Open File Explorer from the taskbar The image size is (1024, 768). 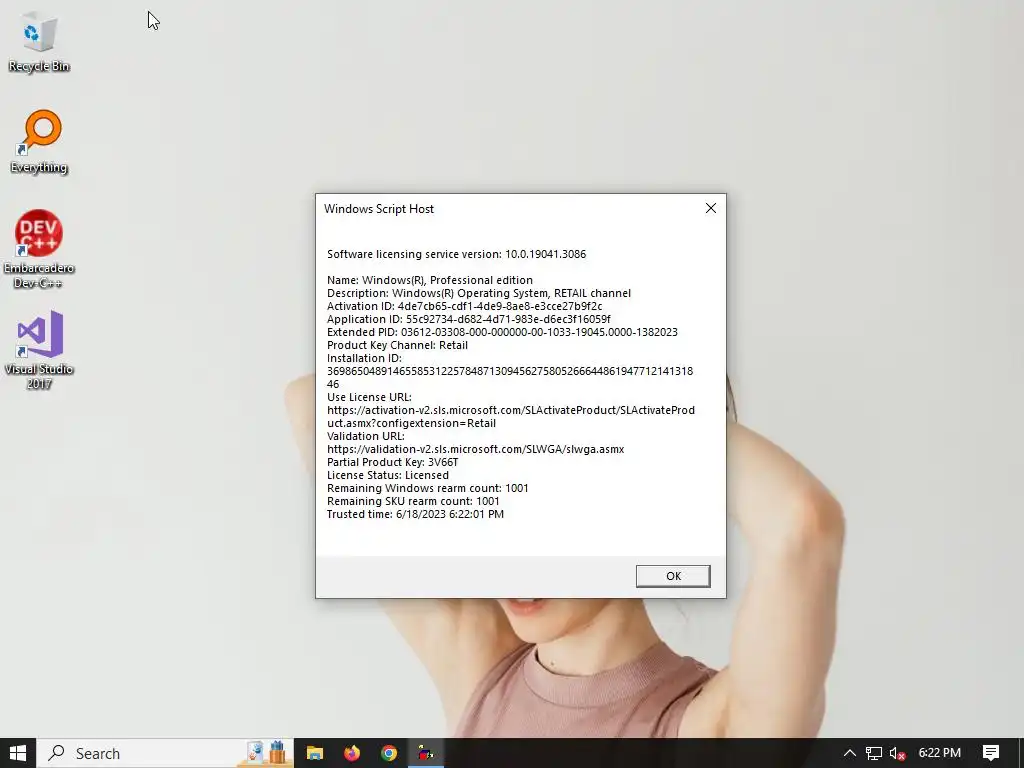(x=315, y=753)
